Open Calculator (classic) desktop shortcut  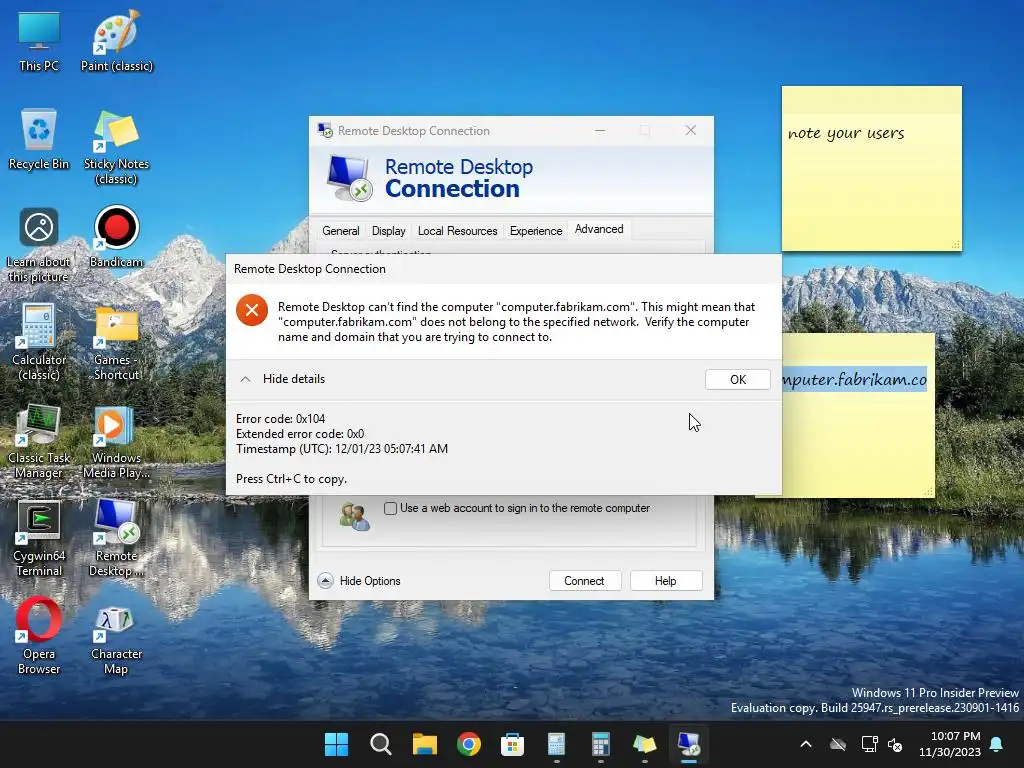[39, 343]
